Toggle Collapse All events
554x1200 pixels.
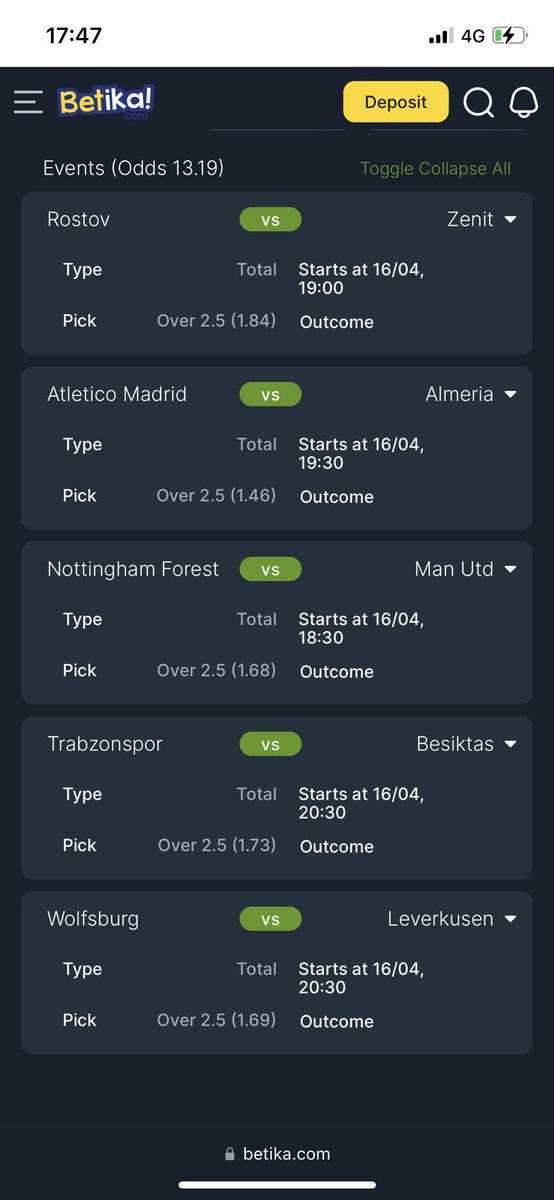click(x=435, y=168)
